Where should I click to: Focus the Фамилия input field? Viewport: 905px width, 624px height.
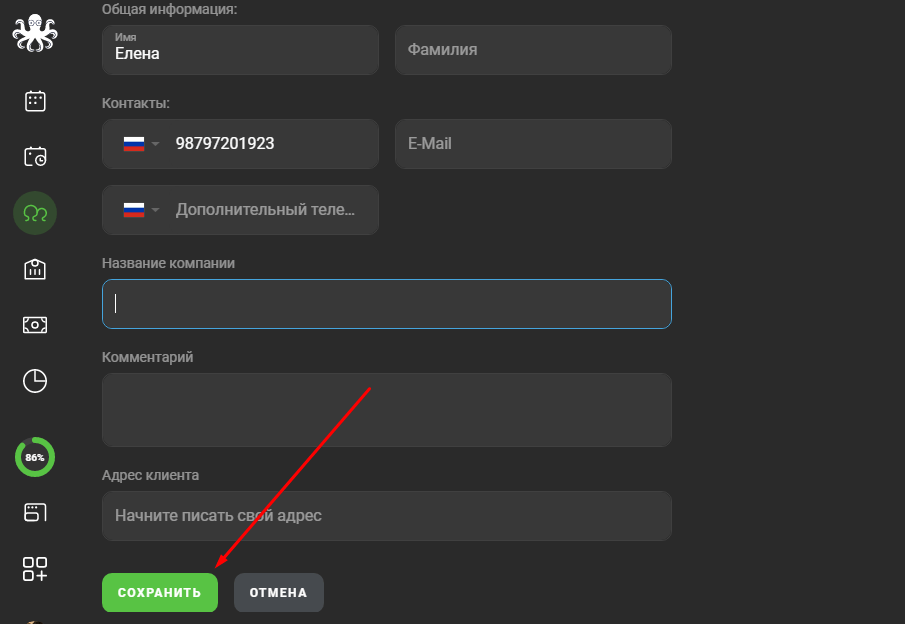533,50
